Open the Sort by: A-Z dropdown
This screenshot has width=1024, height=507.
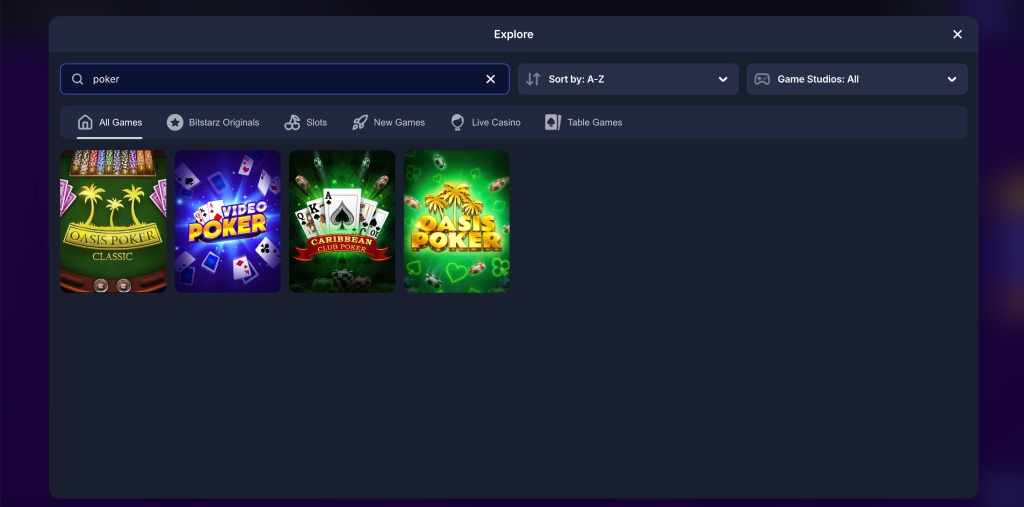628,79
